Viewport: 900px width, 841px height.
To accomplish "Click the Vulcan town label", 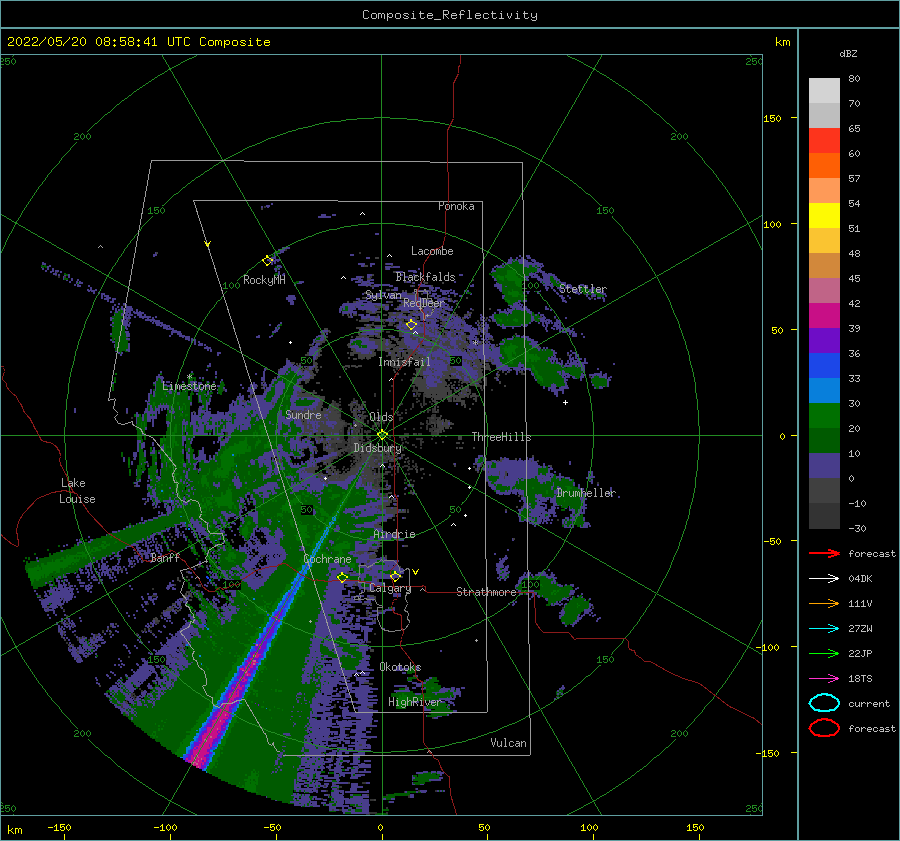I will click(509, 743).
